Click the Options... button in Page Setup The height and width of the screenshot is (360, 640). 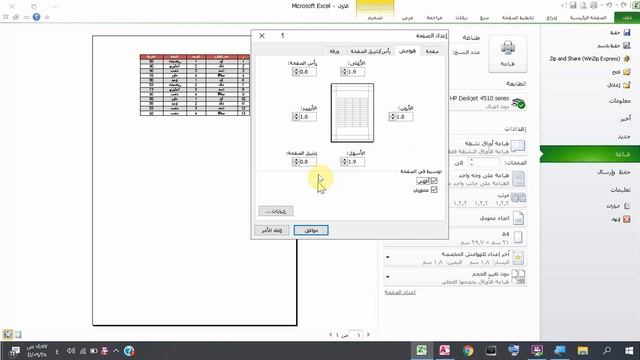pyautogui.click(x=276, y=211)
